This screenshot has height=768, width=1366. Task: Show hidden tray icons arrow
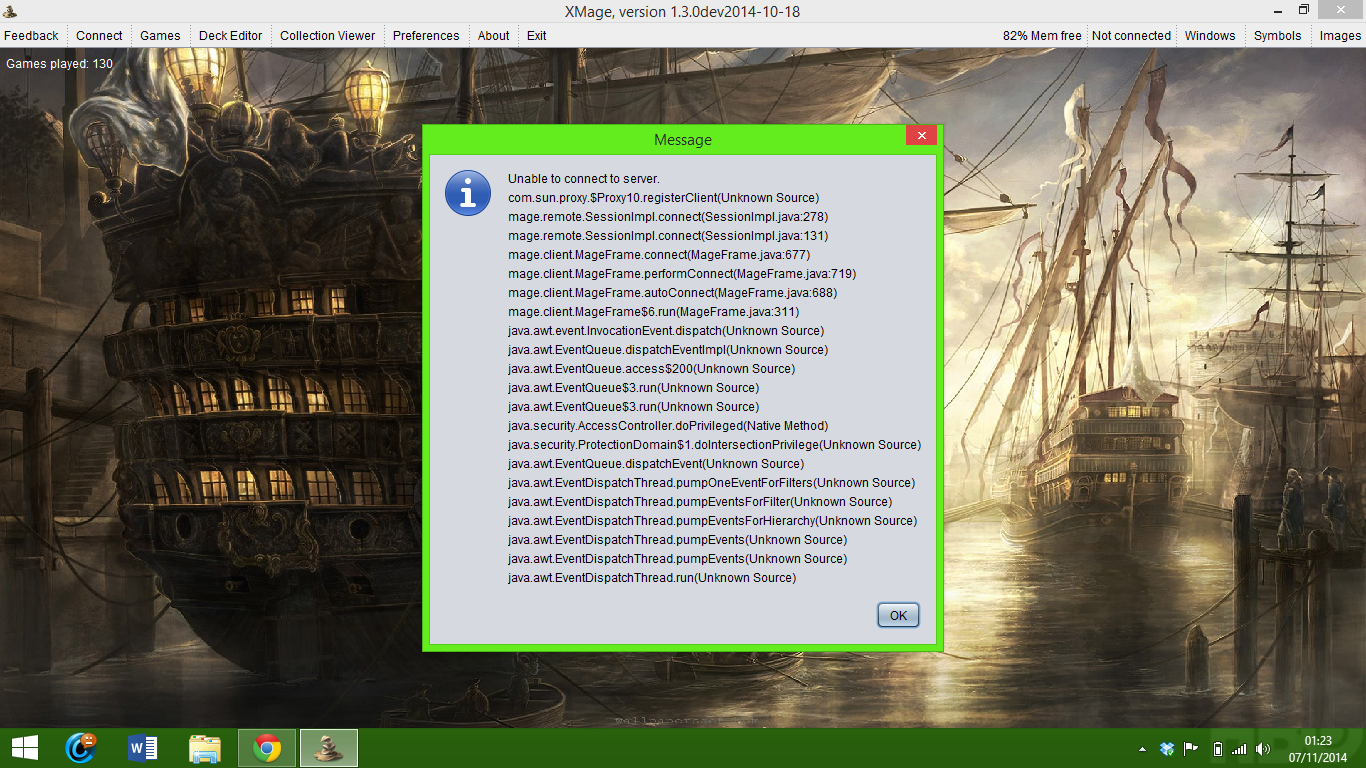pos(1143,749)
